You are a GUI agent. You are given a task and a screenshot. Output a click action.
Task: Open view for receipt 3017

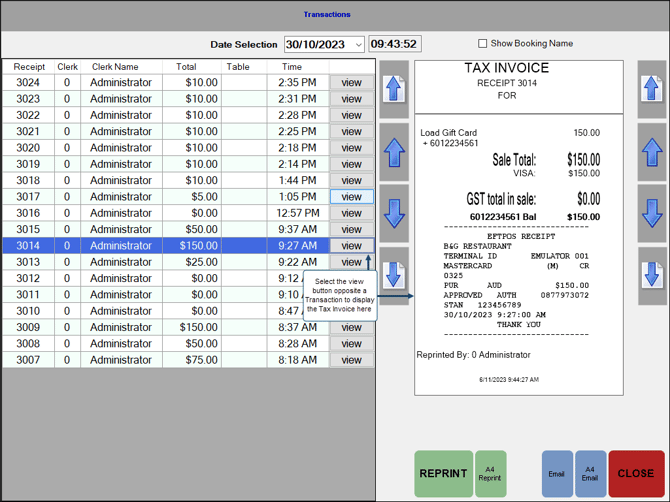pos(351,197)
